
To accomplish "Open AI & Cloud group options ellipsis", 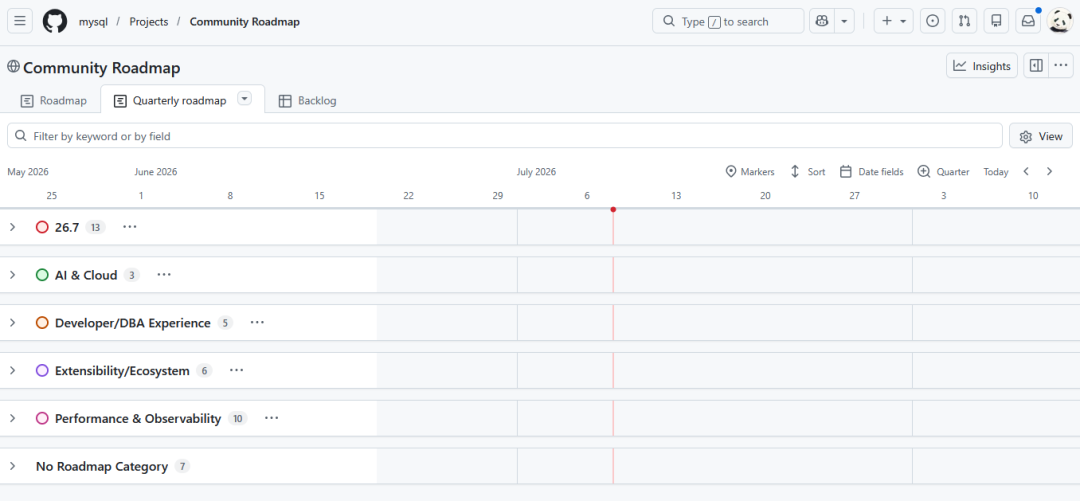I will pyautogui.click(x=163, y=274).
